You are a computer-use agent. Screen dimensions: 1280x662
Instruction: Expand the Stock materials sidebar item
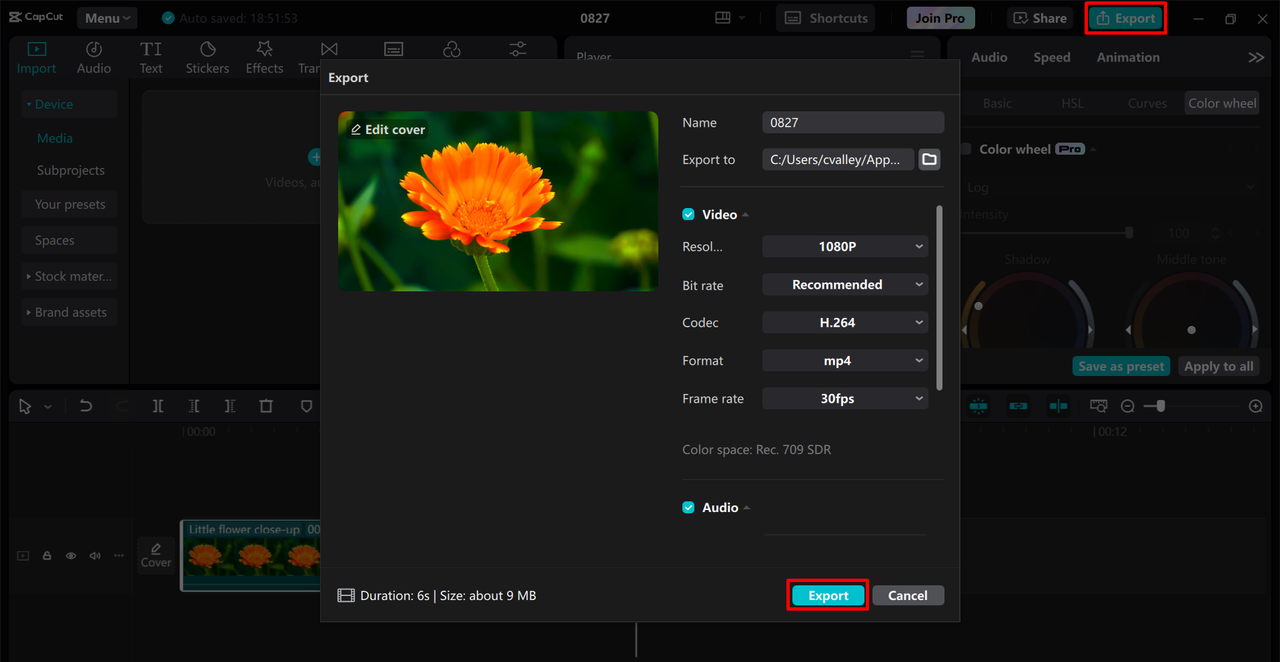[x=68, y=277]
